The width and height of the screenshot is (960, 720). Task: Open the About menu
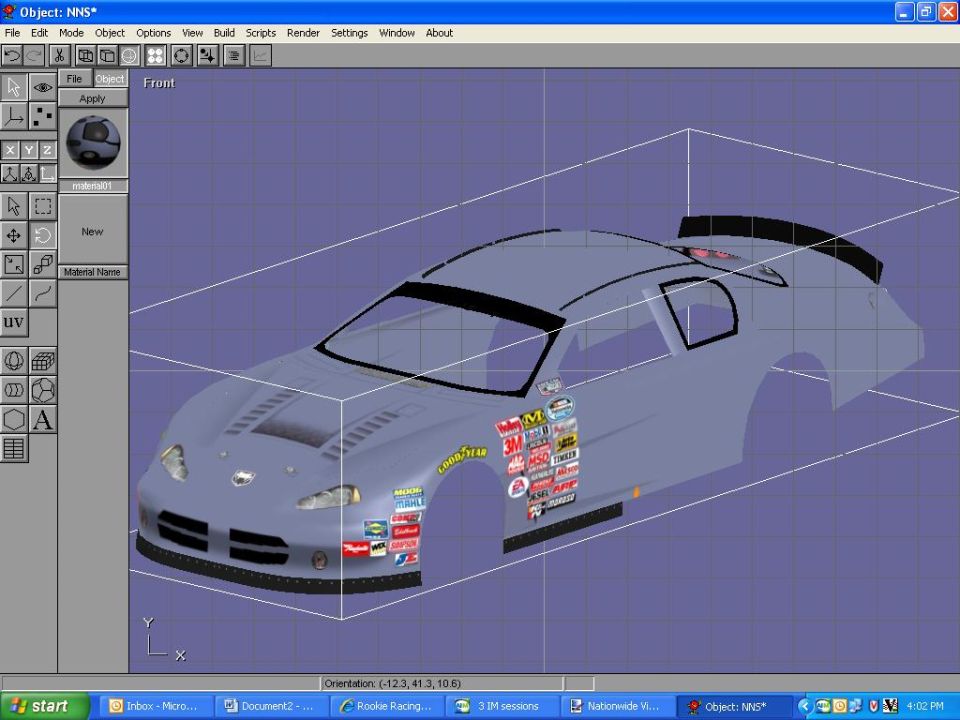[x=440, y=33]
